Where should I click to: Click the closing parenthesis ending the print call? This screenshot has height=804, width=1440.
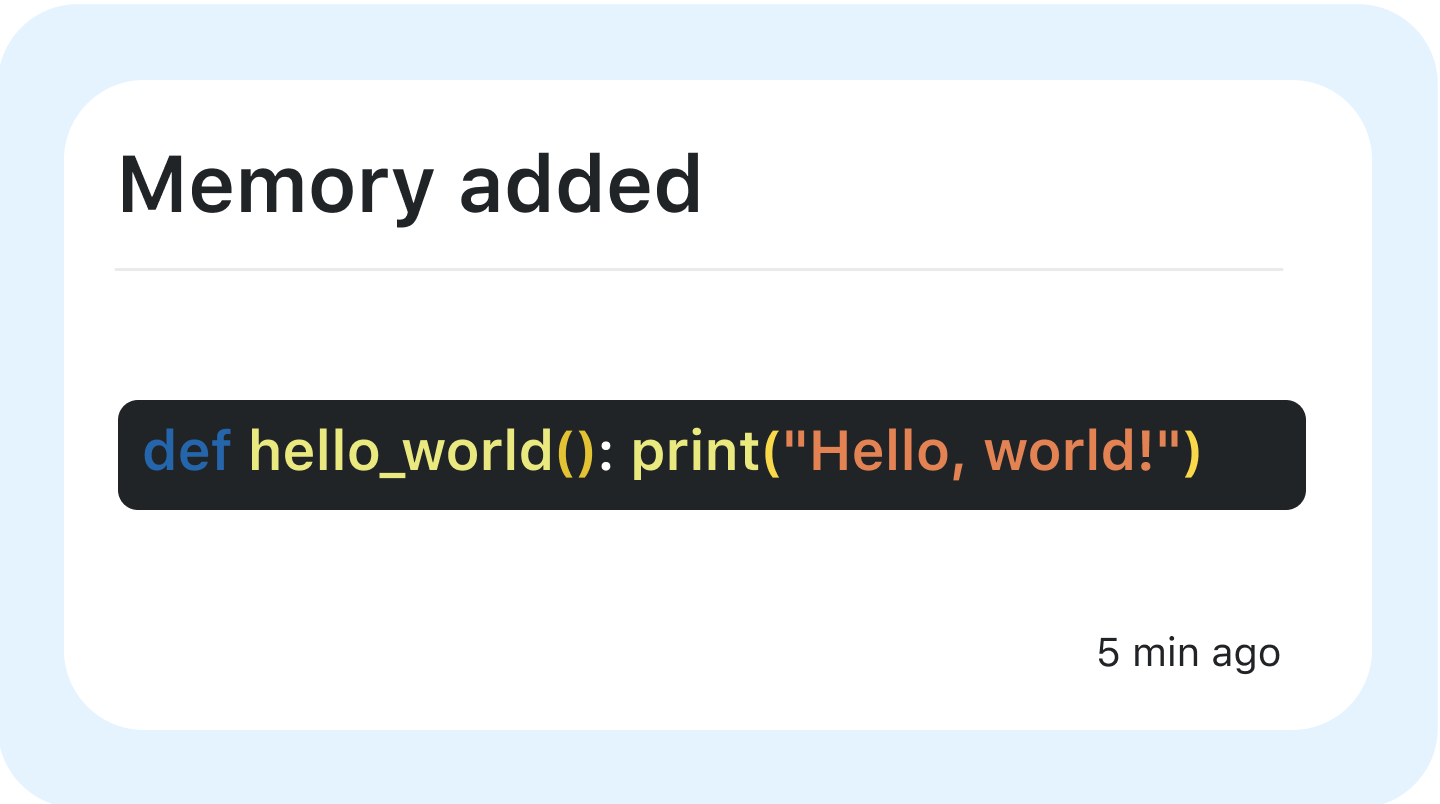coord(1191,453)
